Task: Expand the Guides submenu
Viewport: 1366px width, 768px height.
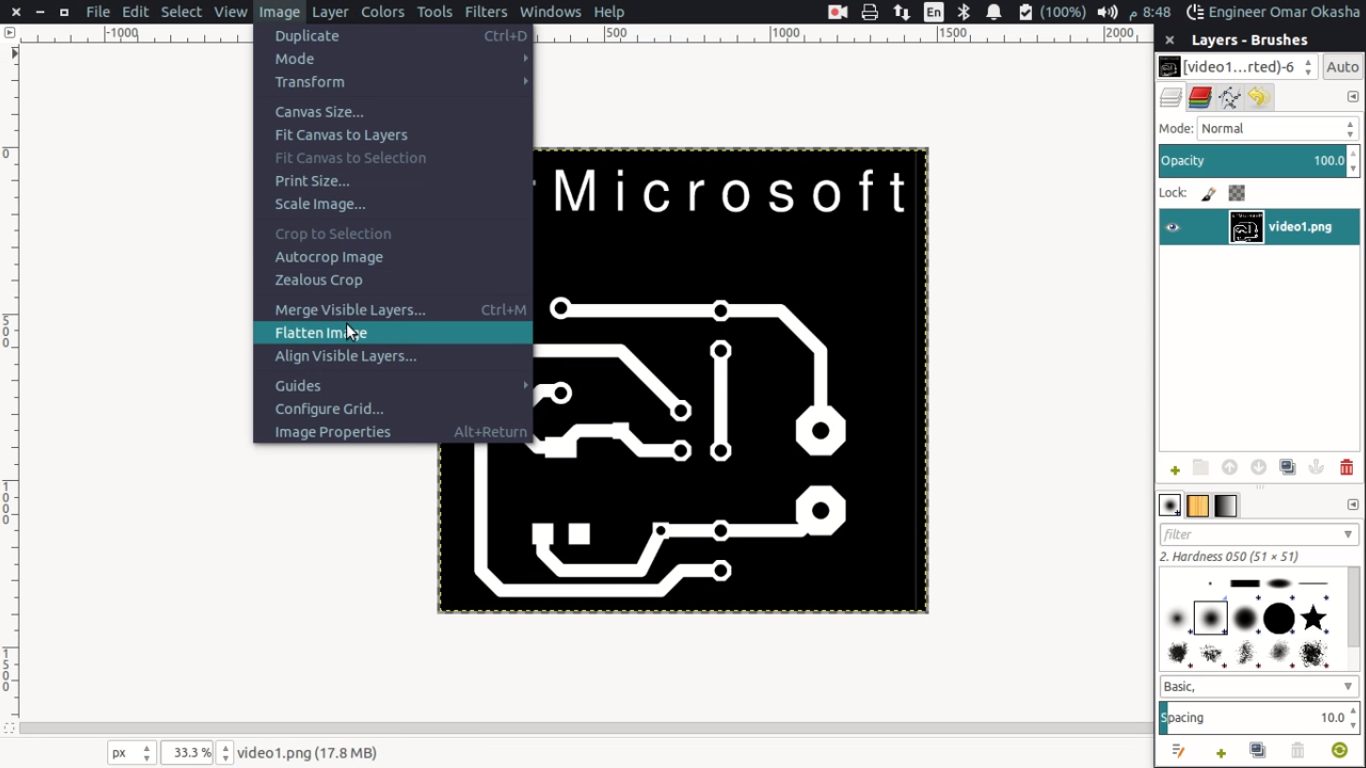Action: coord(393,386)
